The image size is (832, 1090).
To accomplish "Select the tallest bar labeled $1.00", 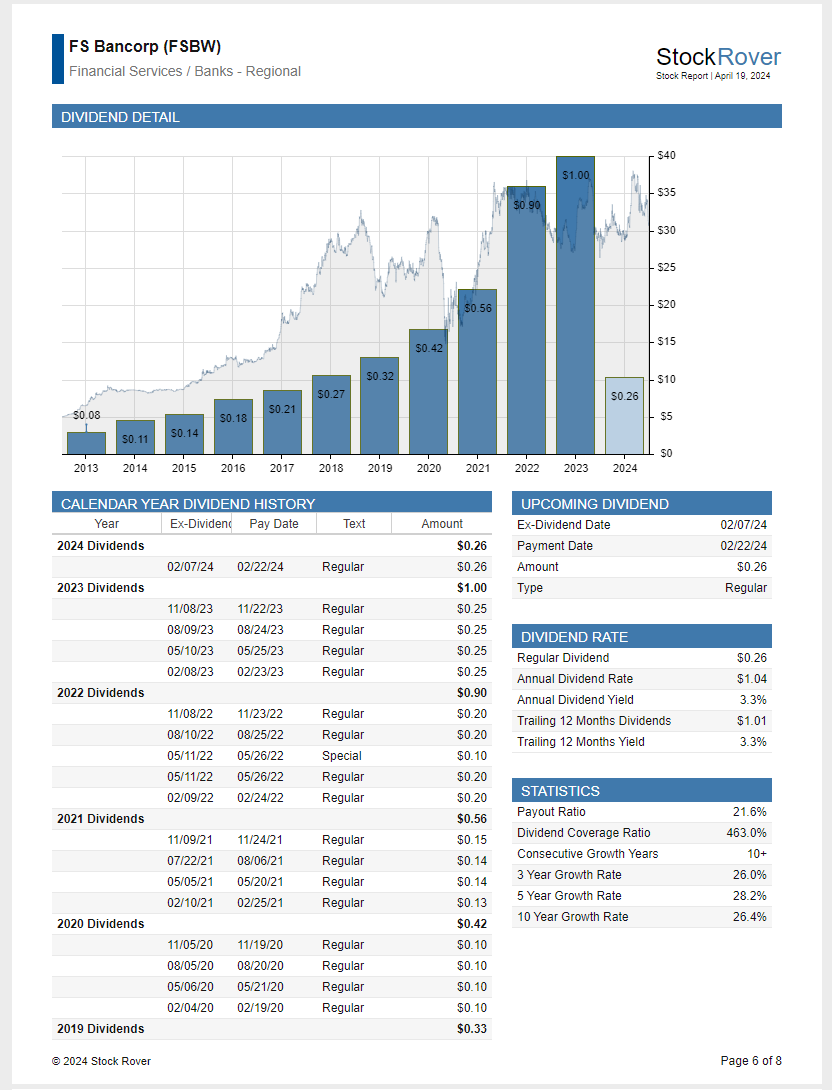I will [x=576, y=305].
